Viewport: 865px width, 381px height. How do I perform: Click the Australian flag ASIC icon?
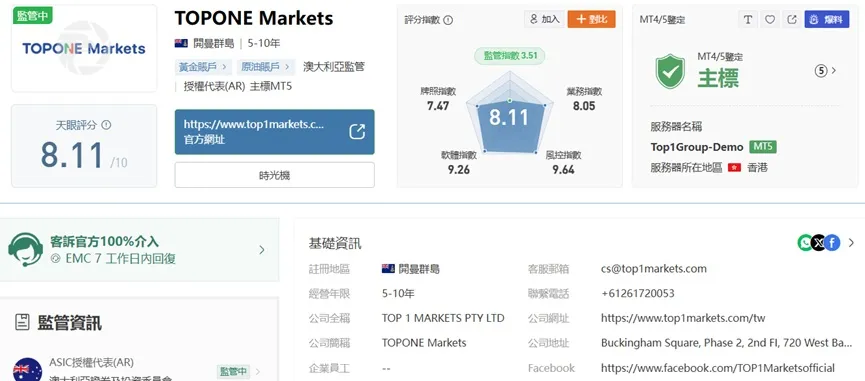coord(28,369)
